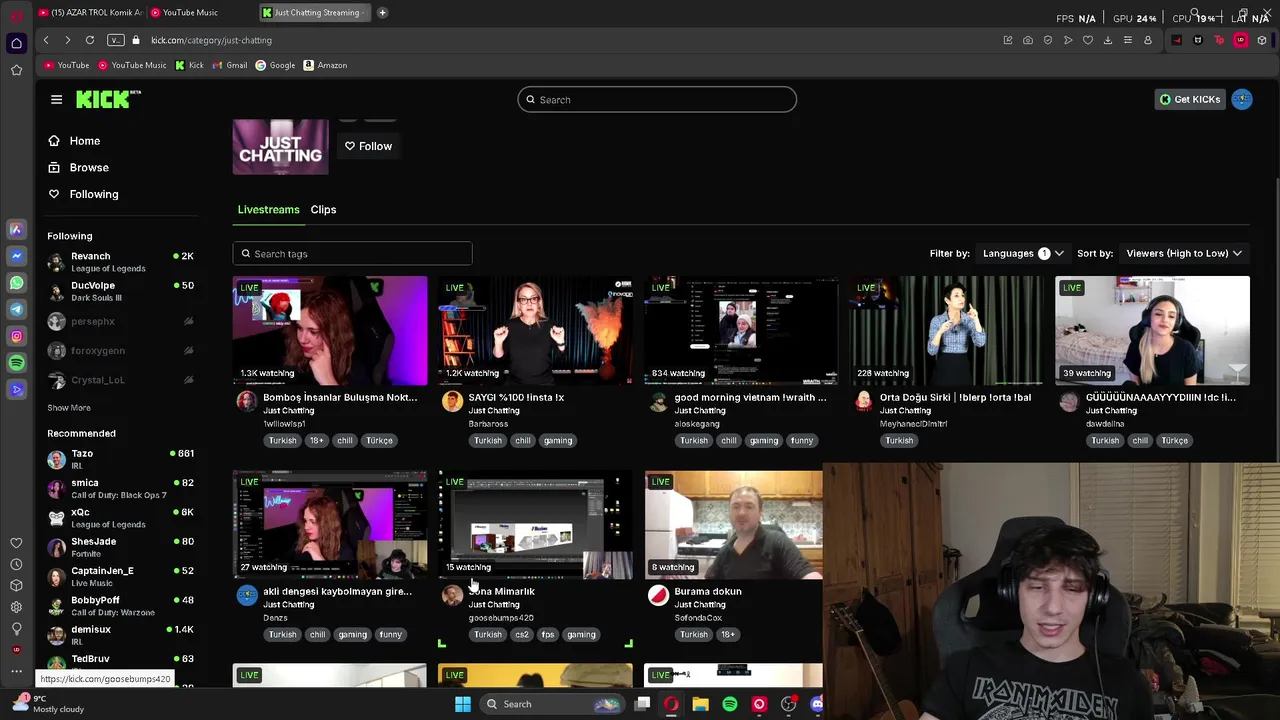The width and height of the screenshot is (1280, 720).
Task: Open WhatsApp in the Opera sidebar
Action: 16,283
